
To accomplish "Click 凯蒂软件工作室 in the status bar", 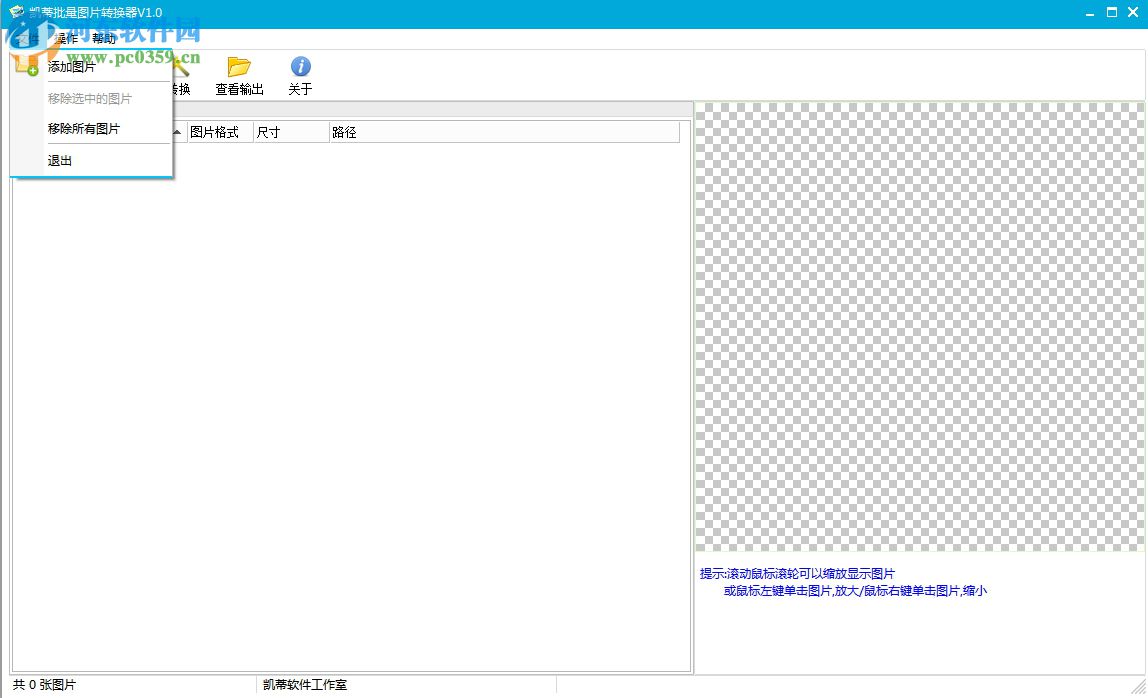I will tap(305, 685).
